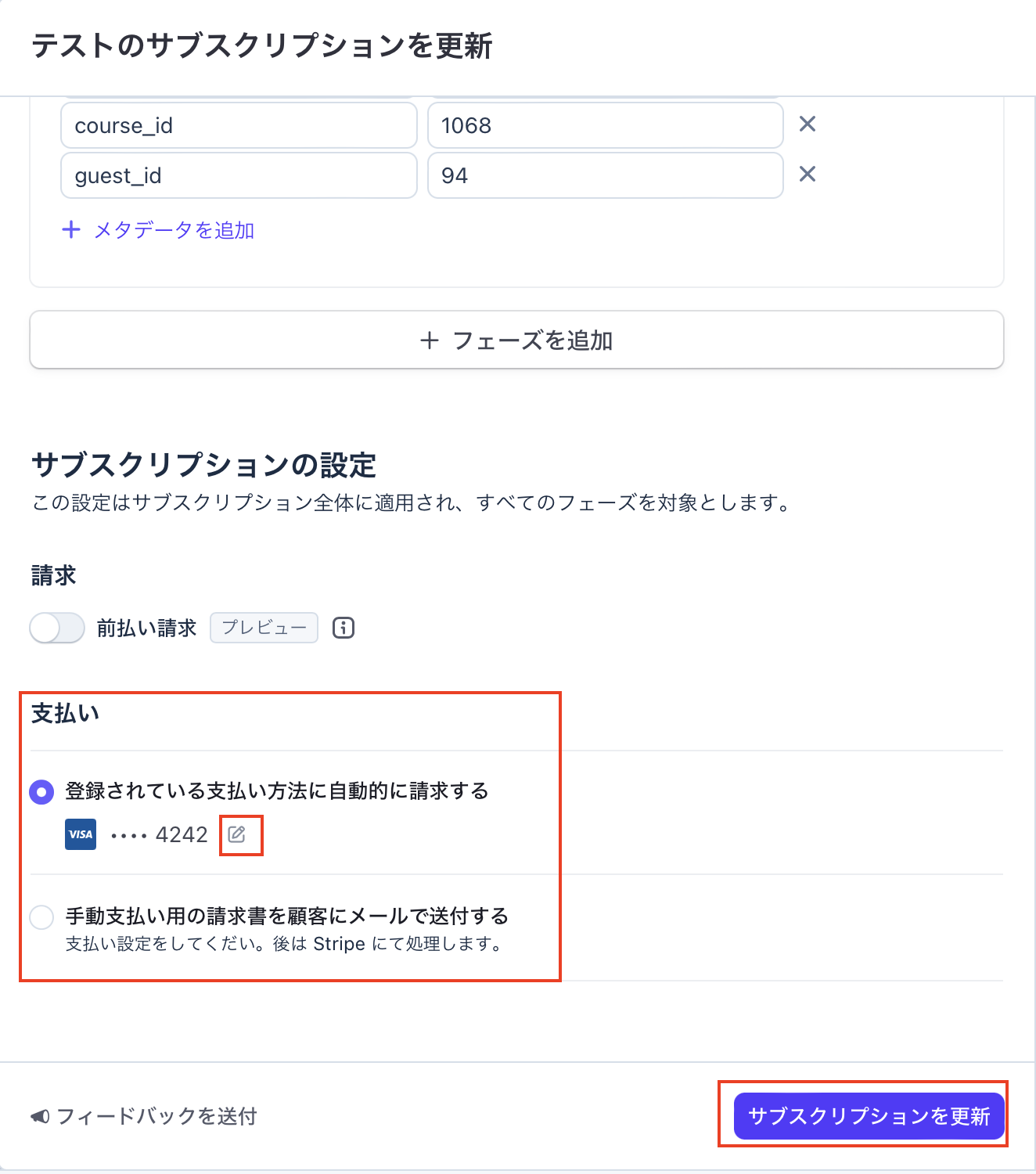Click the course_id key field

pyautogui.click(x=239, y=125)
